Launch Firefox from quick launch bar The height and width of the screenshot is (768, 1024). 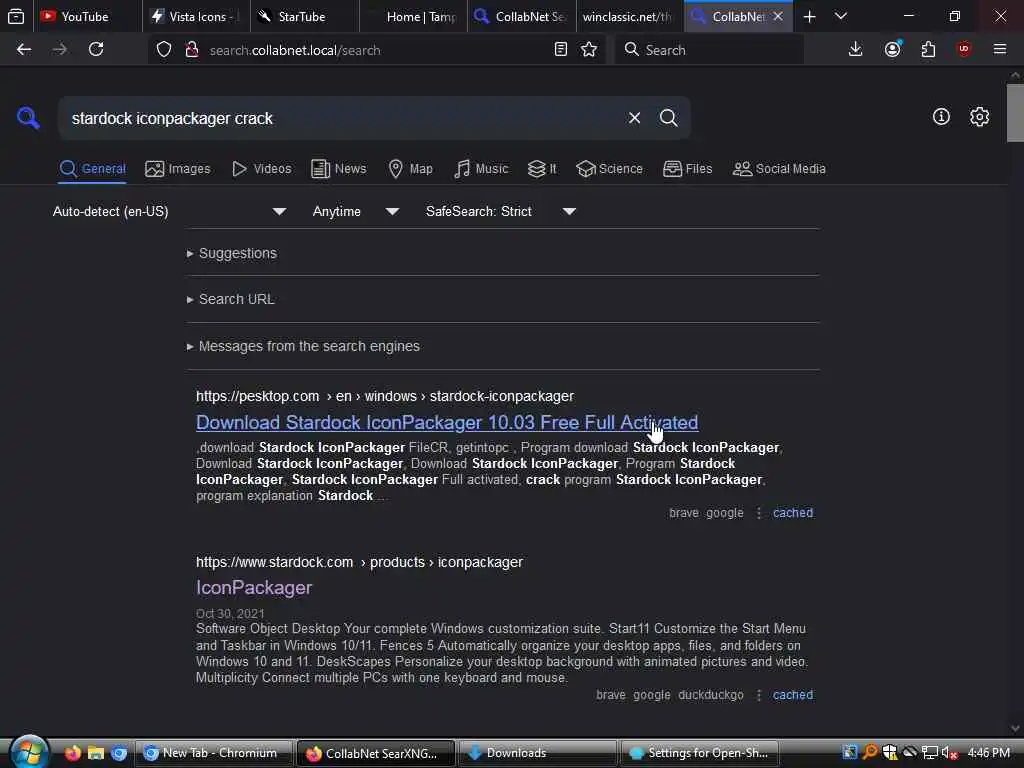[x=72, y=753]
